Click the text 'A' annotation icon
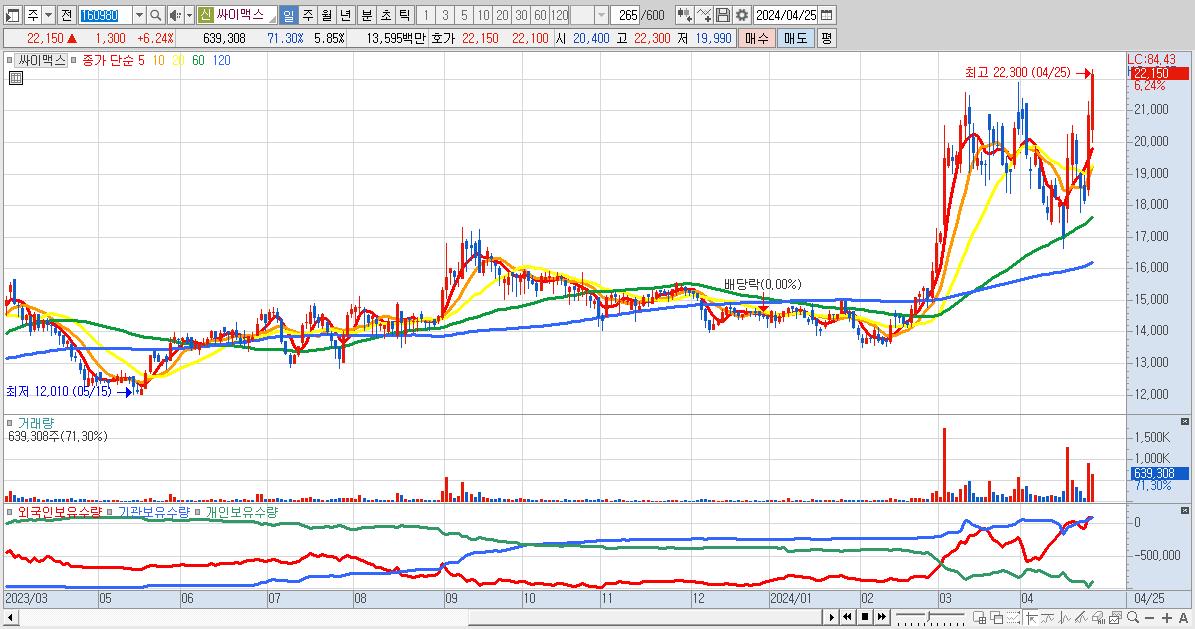1195x629 pixels. [1184, 617]
